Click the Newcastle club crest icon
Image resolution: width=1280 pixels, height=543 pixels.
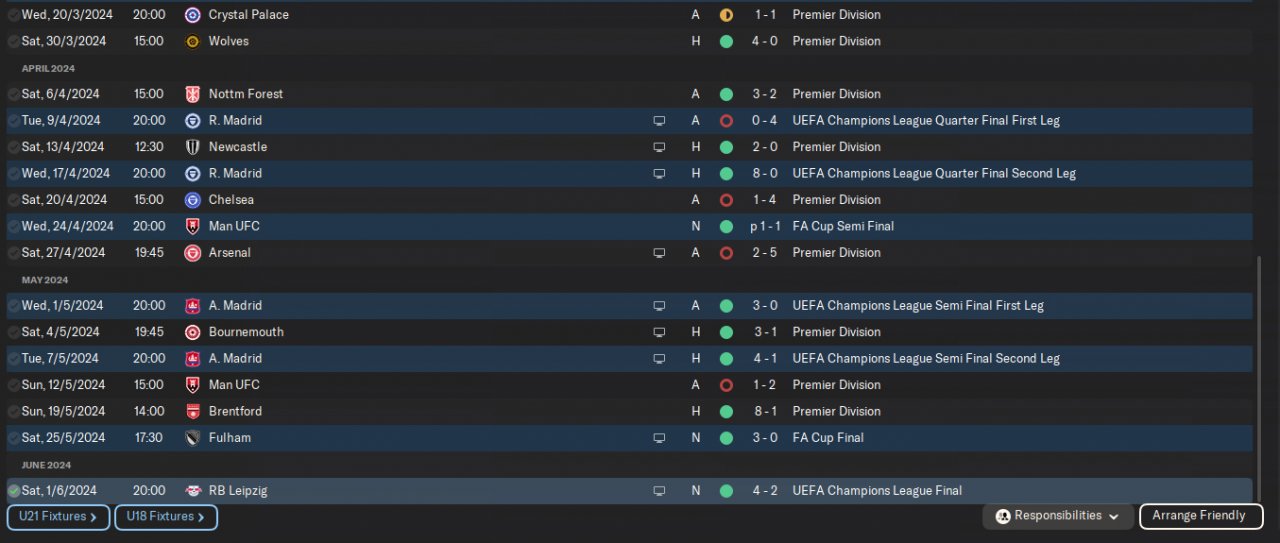click(x=193, y=147)
